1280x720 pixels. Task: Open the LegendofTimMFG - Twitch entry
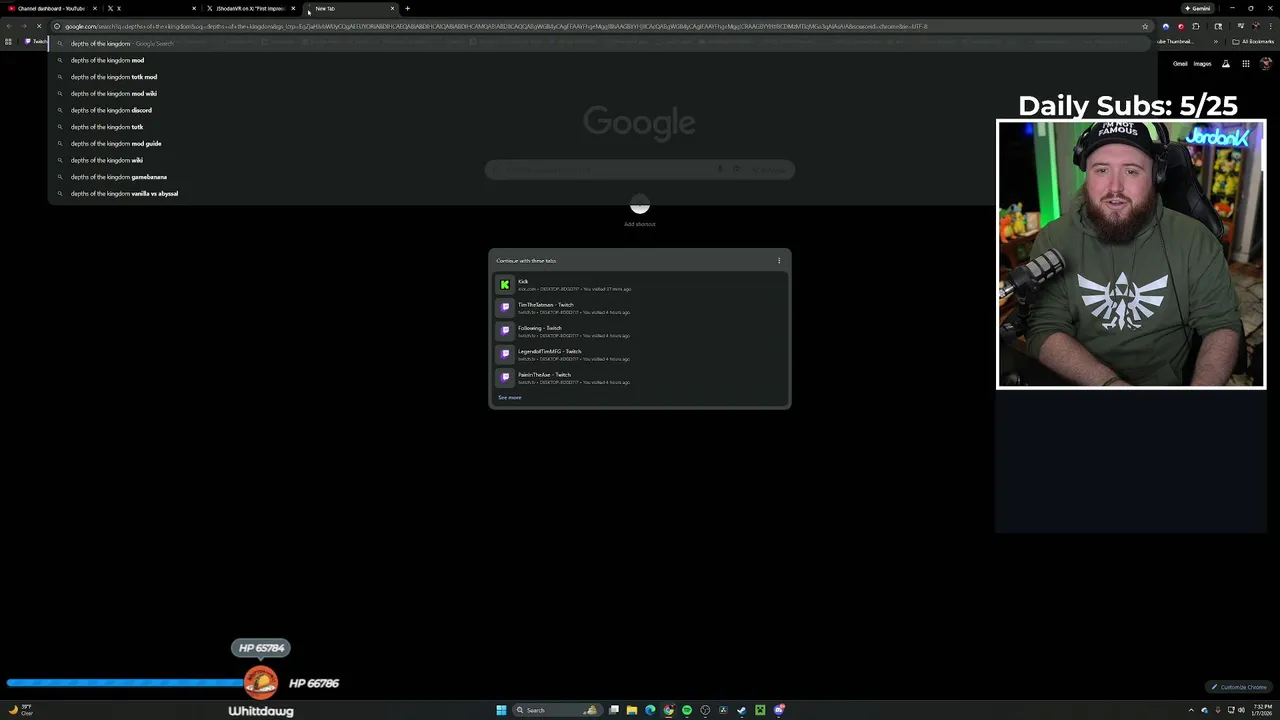(640, 355)
